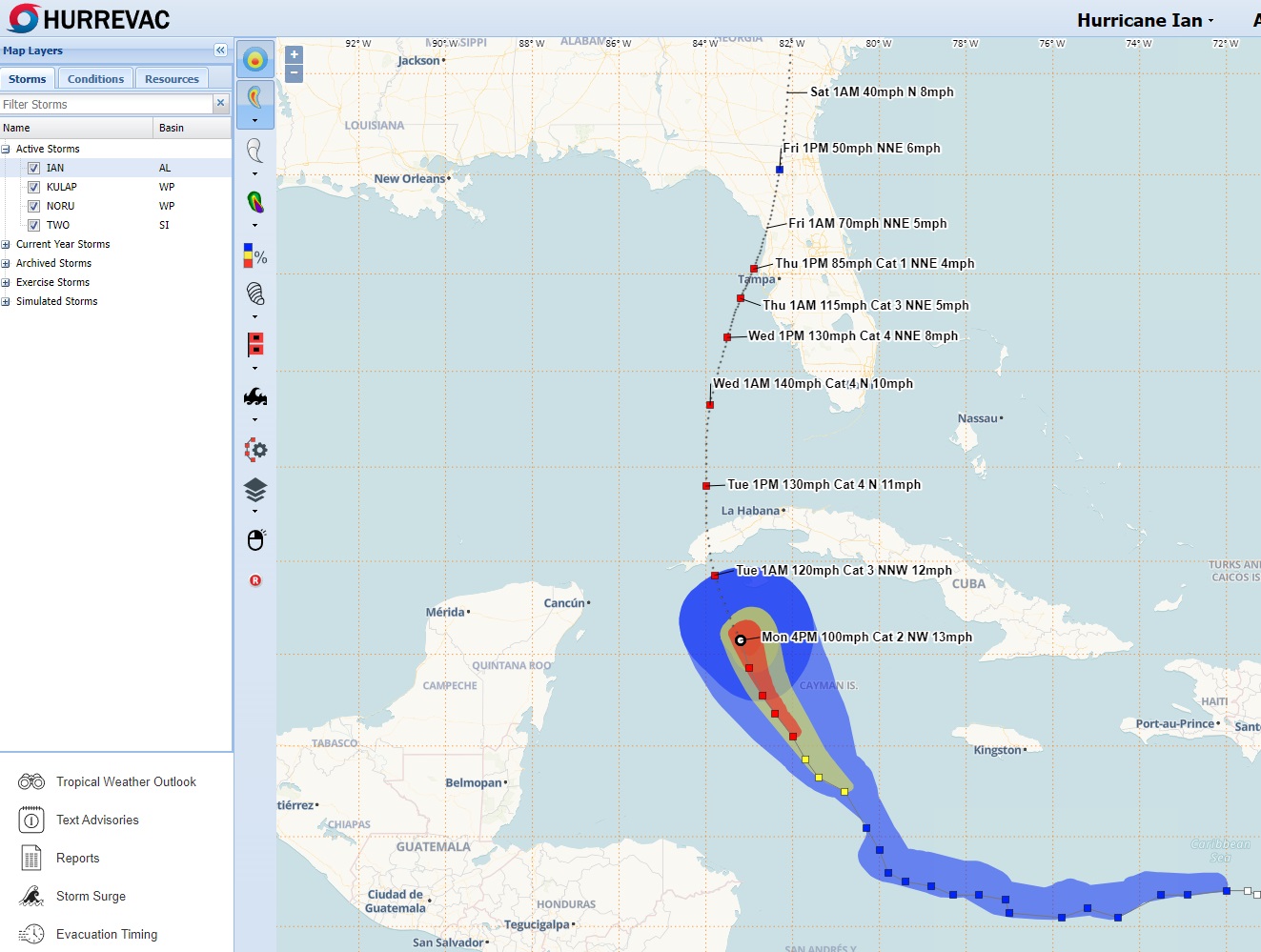1261x952 pixels.
Task: Click the Fri 1PM 50mph blue forecast point
Action: pyautogui.click(x=780, y=170)
